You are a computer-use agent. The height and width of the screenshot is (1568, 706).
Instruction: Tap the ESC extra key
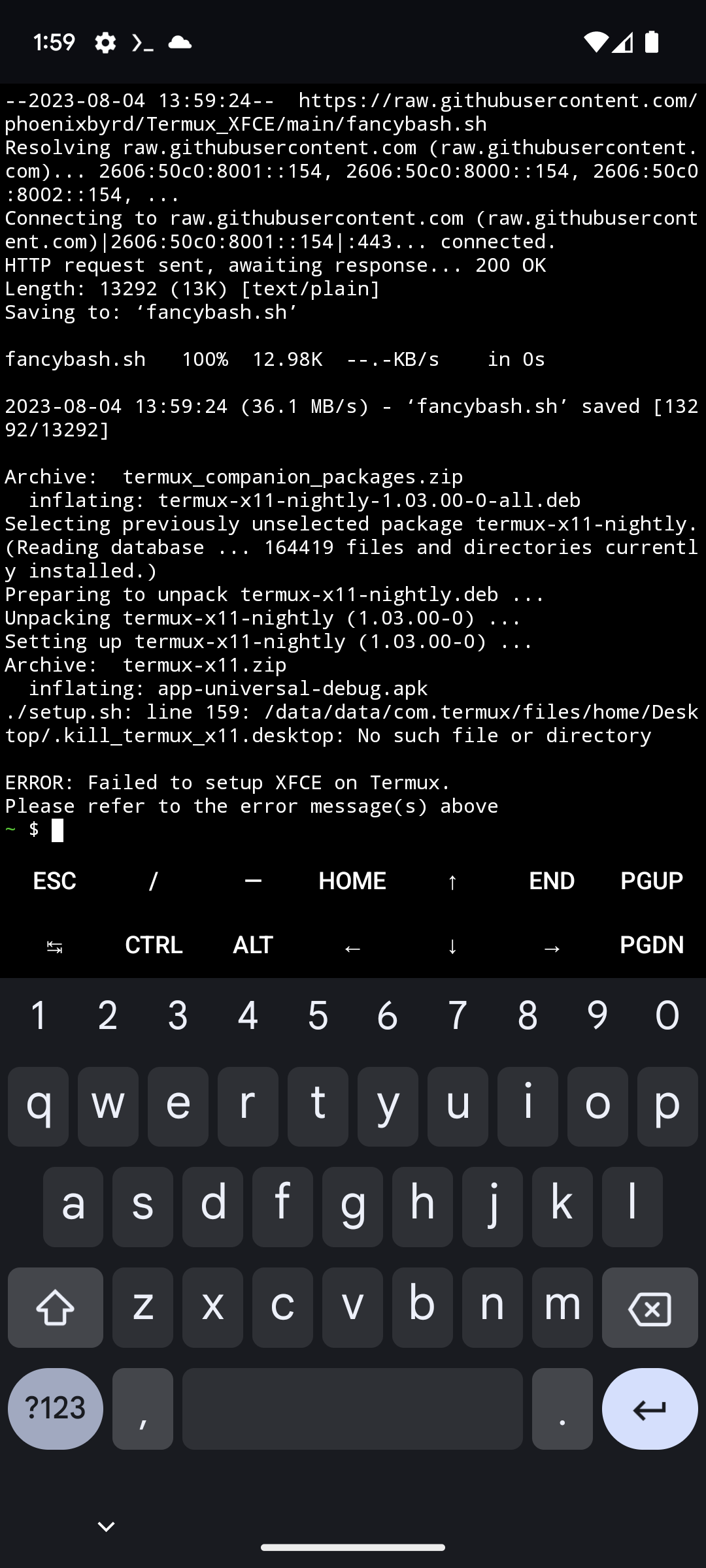pyautogui.click(x=55, y=881)
